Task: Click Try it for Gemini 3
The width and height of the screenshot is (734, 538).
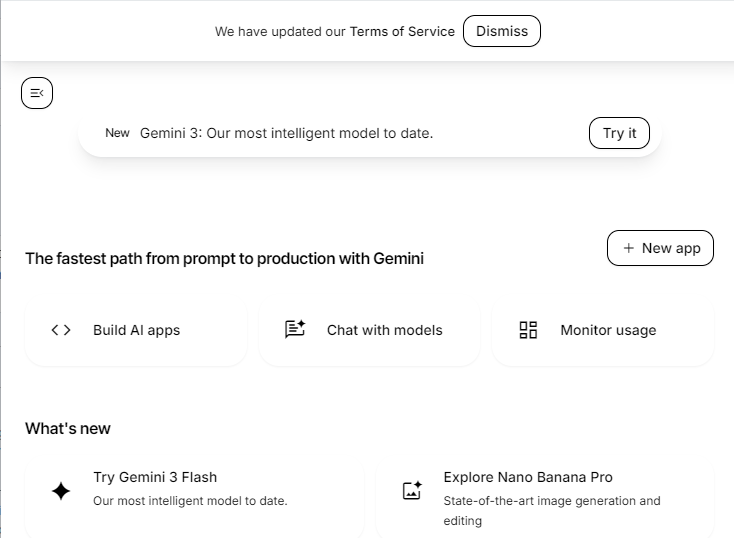Action: pos(619,133)
